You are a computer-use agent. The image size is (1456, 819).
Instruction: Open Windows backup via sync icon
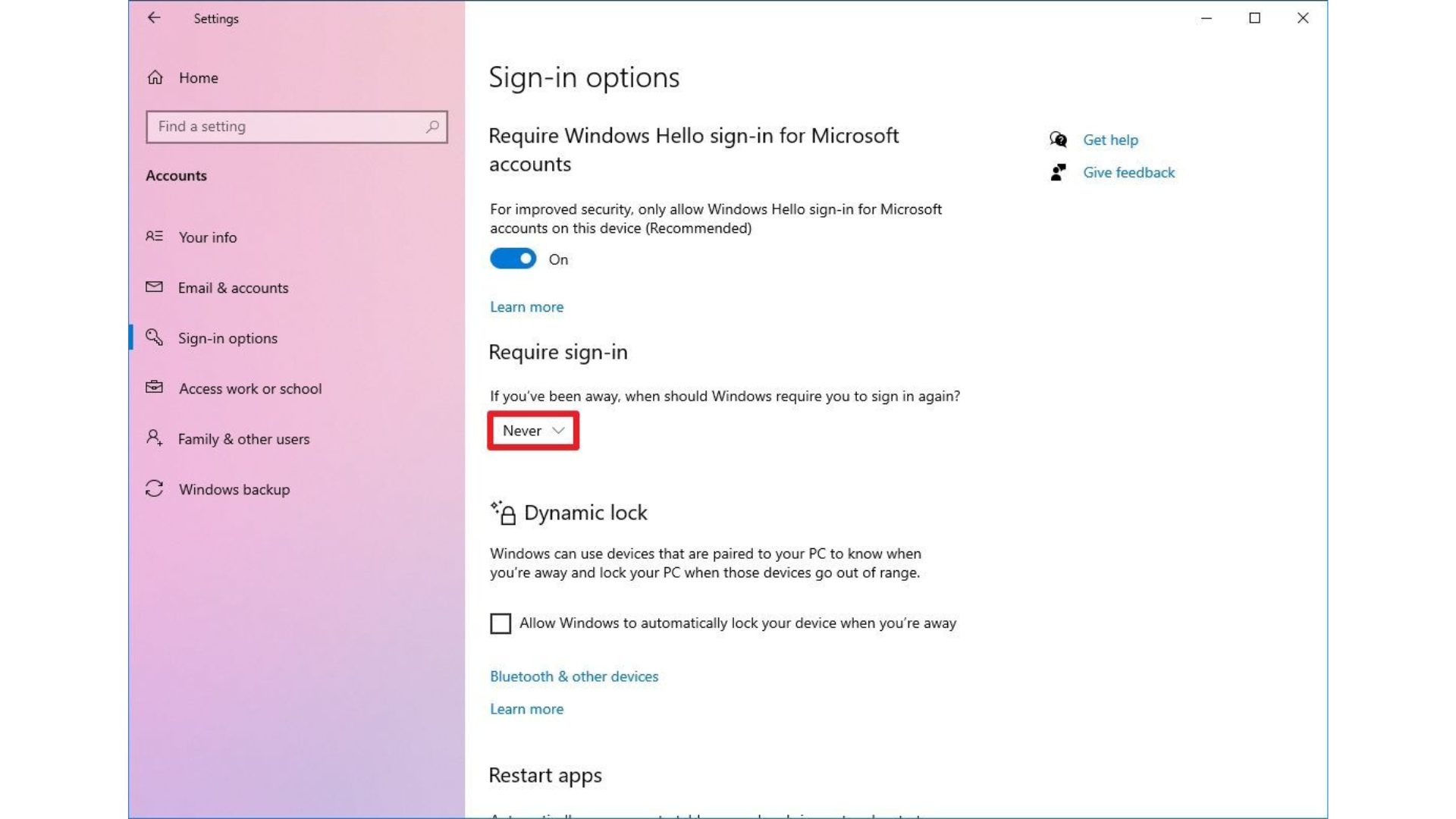[154, 489]
